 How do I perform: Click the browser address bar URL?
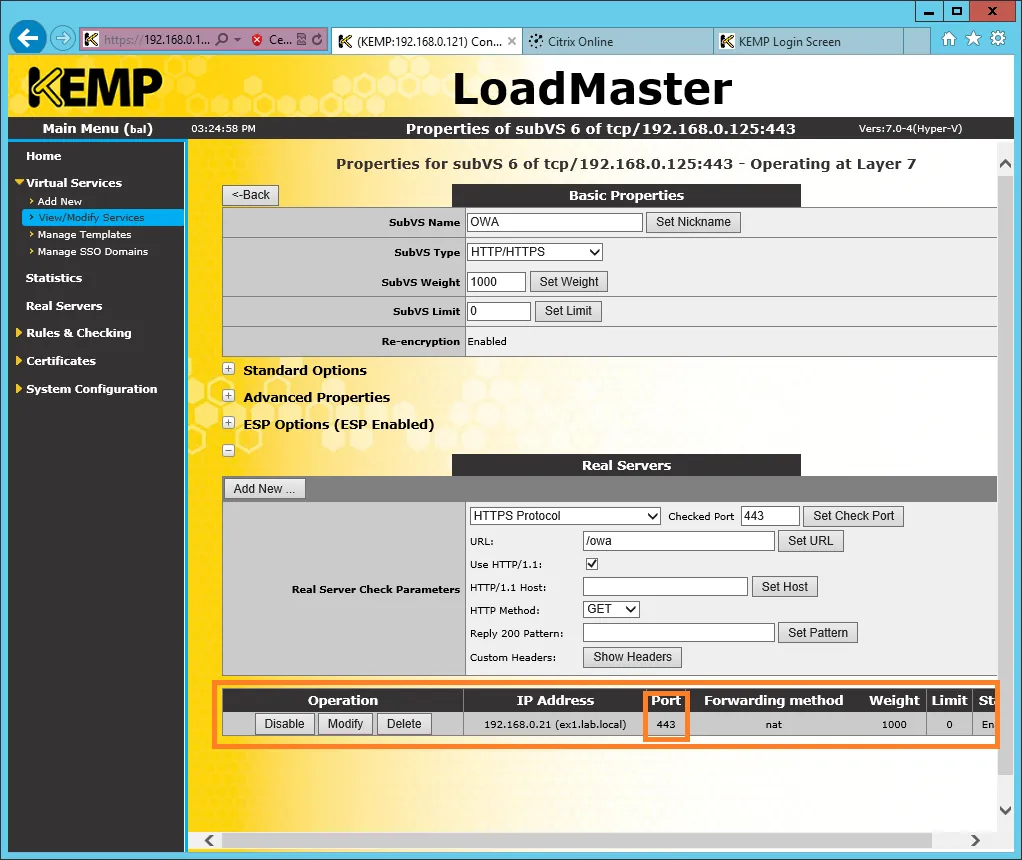[156, 40]
